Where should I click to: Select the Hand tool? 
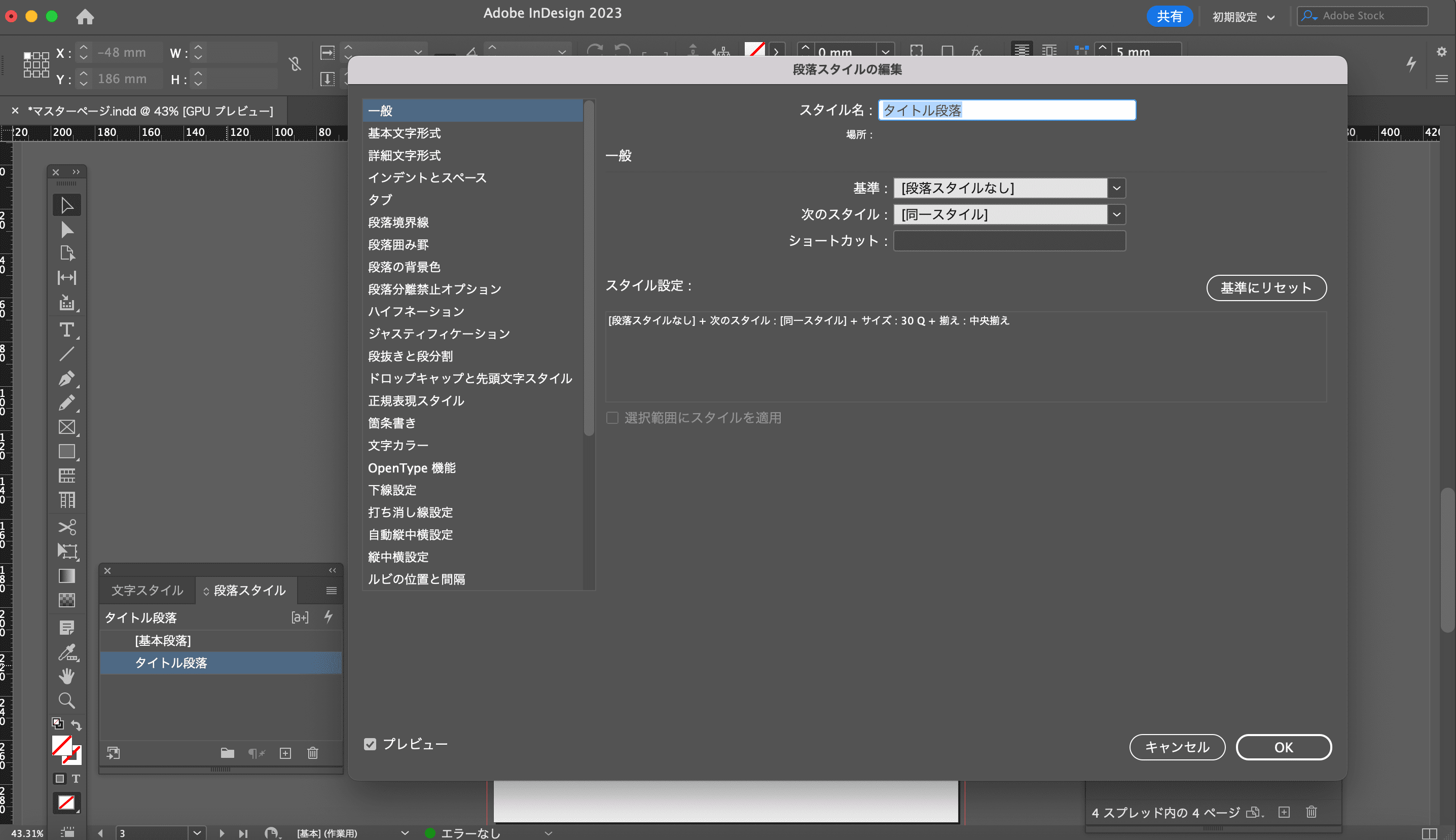[x=67, y=676]
